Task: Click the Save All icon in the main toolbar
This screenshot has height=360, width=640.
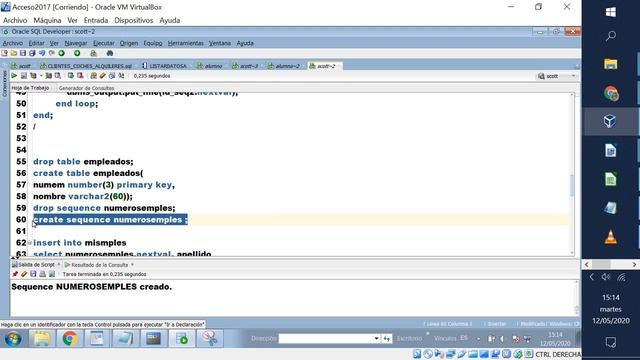Action: [x=32, y=53]
